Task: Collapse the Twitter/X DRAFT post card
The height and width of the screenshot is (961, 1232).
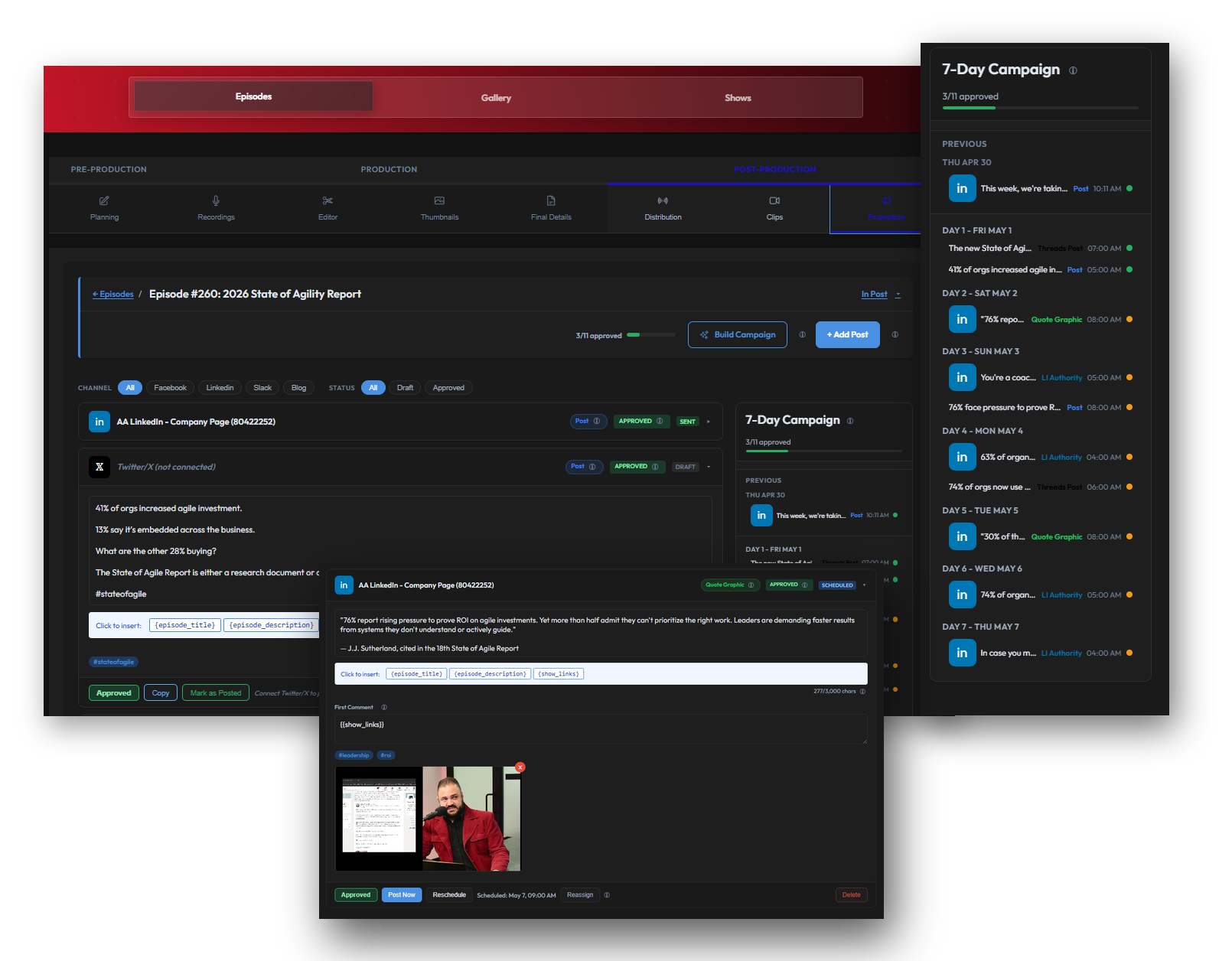Action: [709, 467]
